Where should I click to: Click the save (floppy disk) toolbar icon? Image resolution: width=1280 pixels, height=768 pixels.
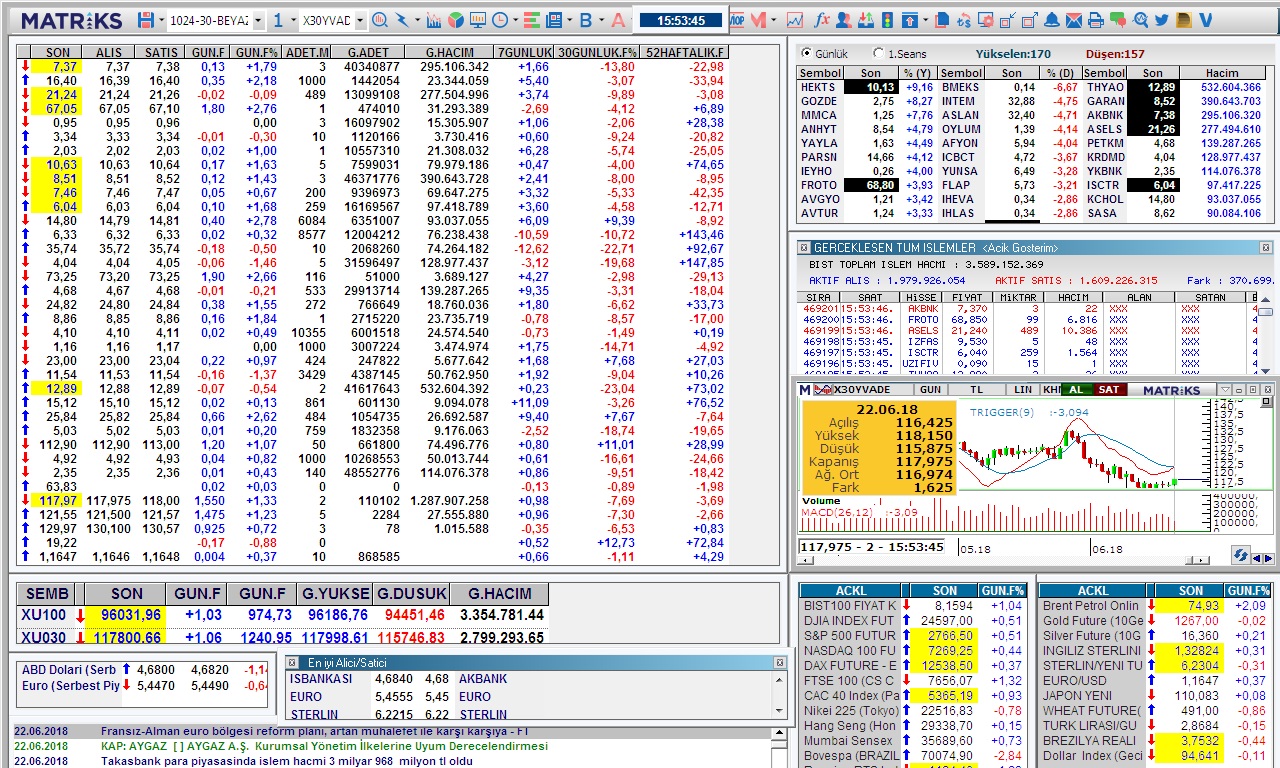click(146, 20)
